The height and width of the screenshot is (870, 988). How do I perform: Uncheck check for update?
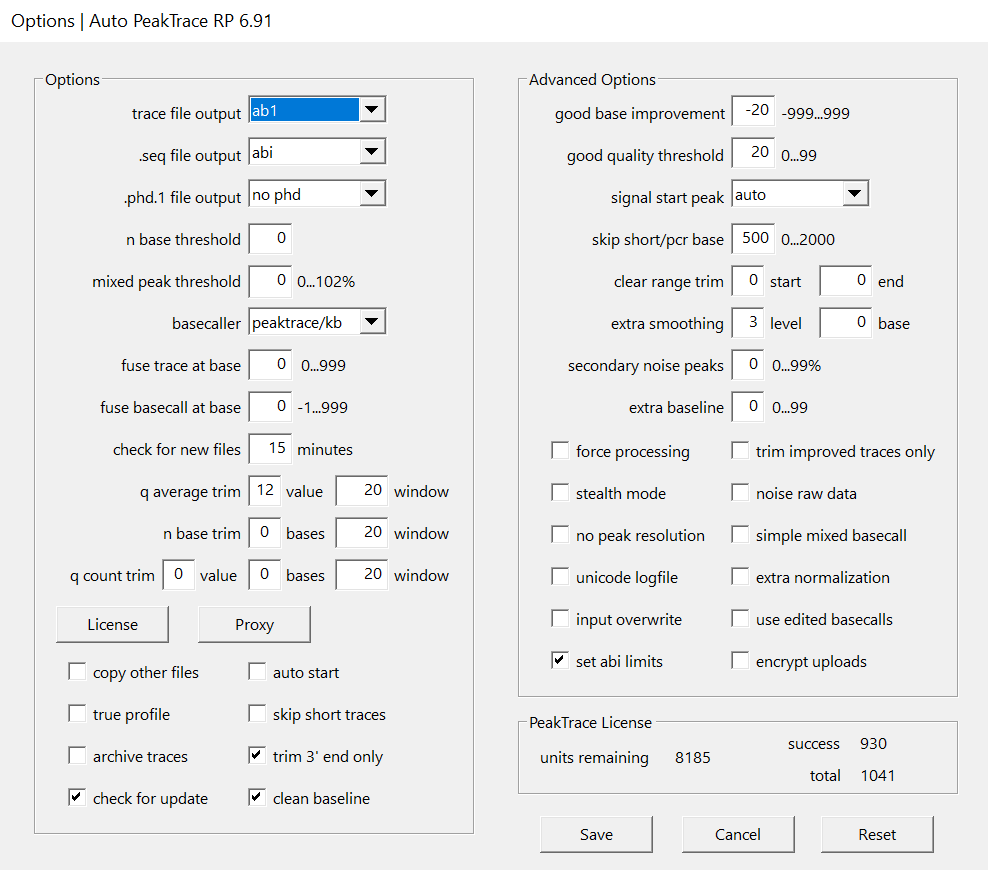(77, 798)
